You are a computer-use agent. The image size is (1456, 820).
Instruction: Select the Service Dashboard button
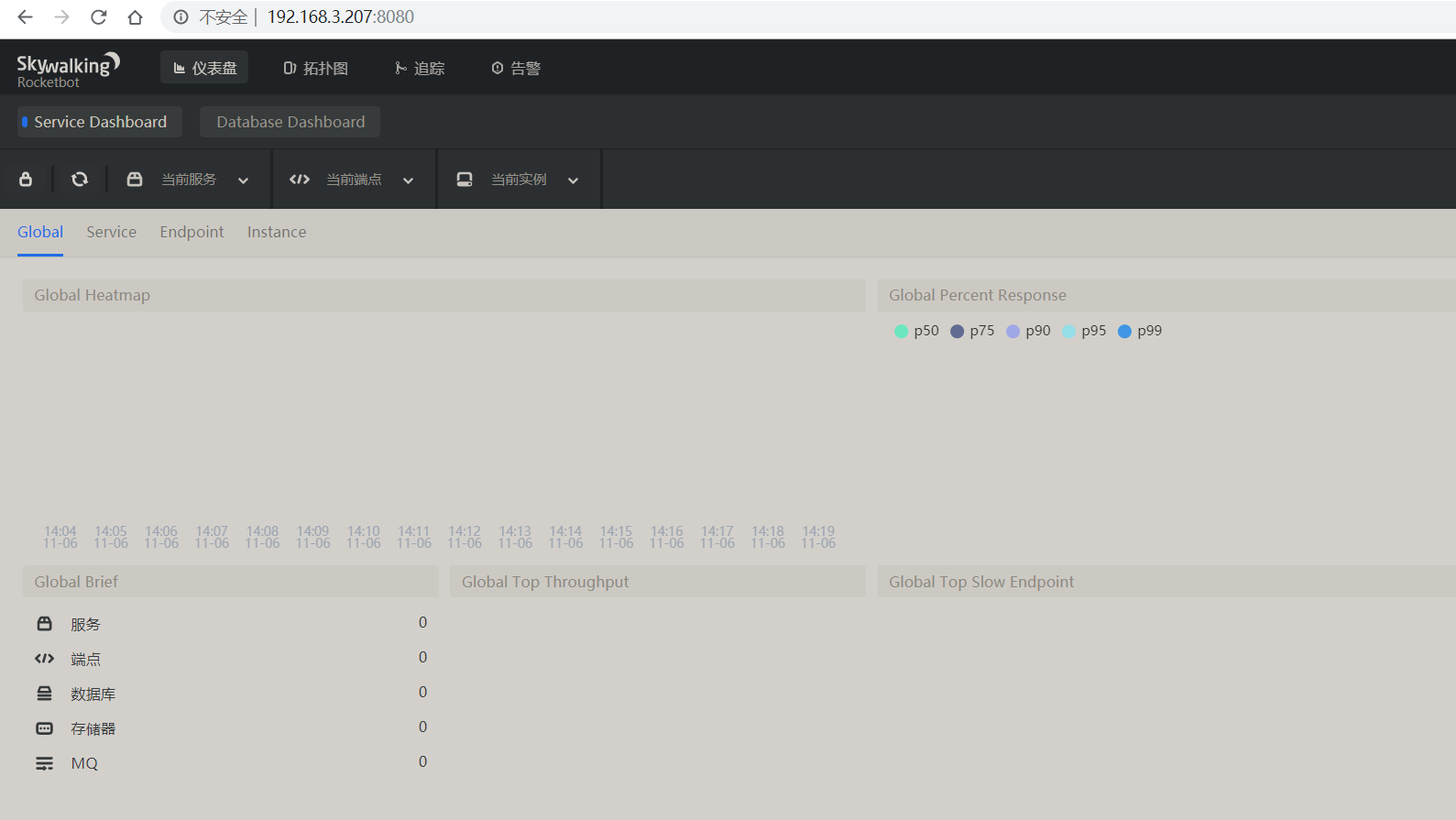point(100,122)
